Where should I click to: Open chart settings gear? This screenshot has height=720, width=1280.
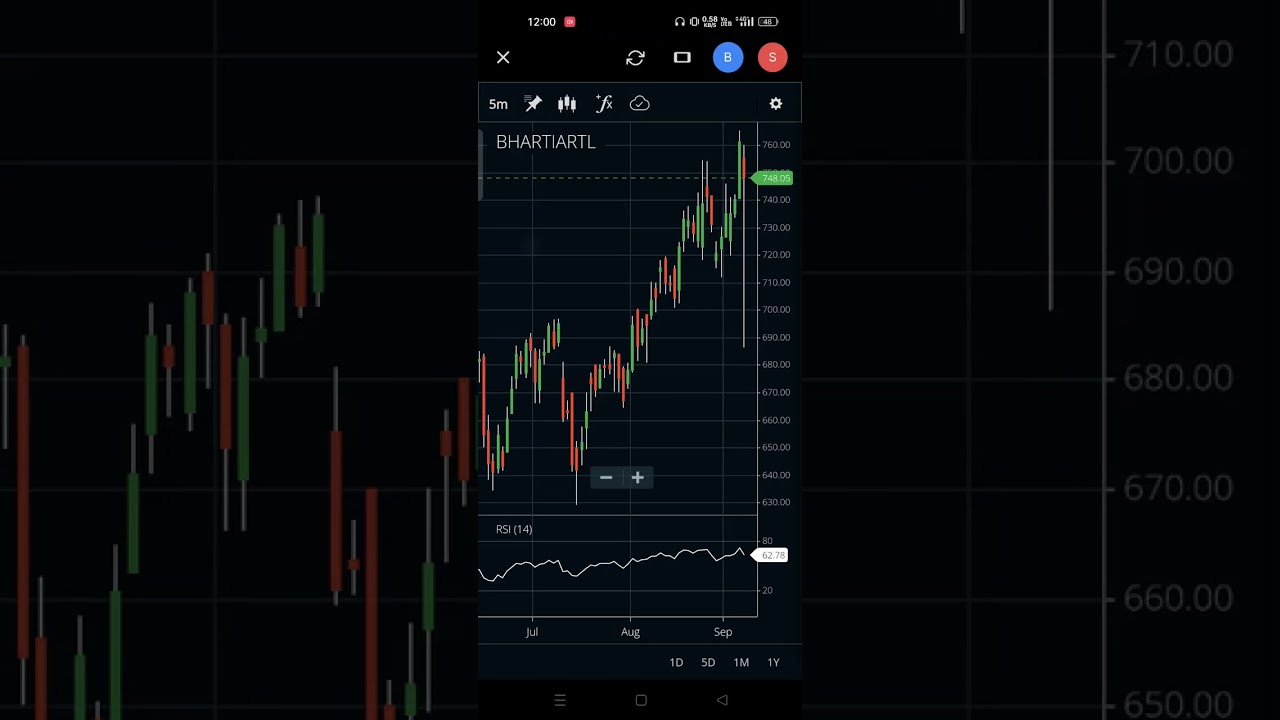(x=776, y=104)
